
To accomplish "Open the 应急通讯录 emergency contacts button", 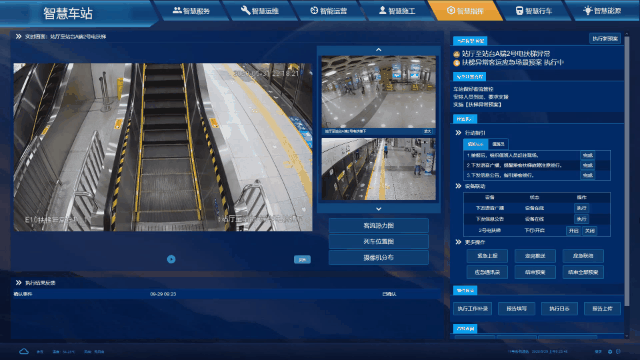I will click(487, 272).
